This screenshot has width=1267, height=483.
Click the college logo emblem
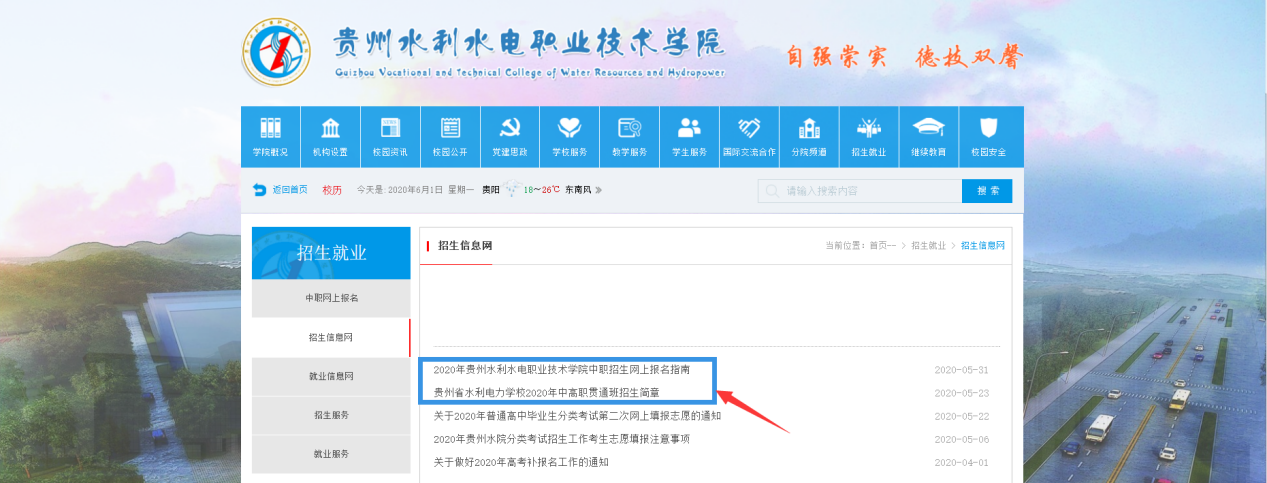276,52
